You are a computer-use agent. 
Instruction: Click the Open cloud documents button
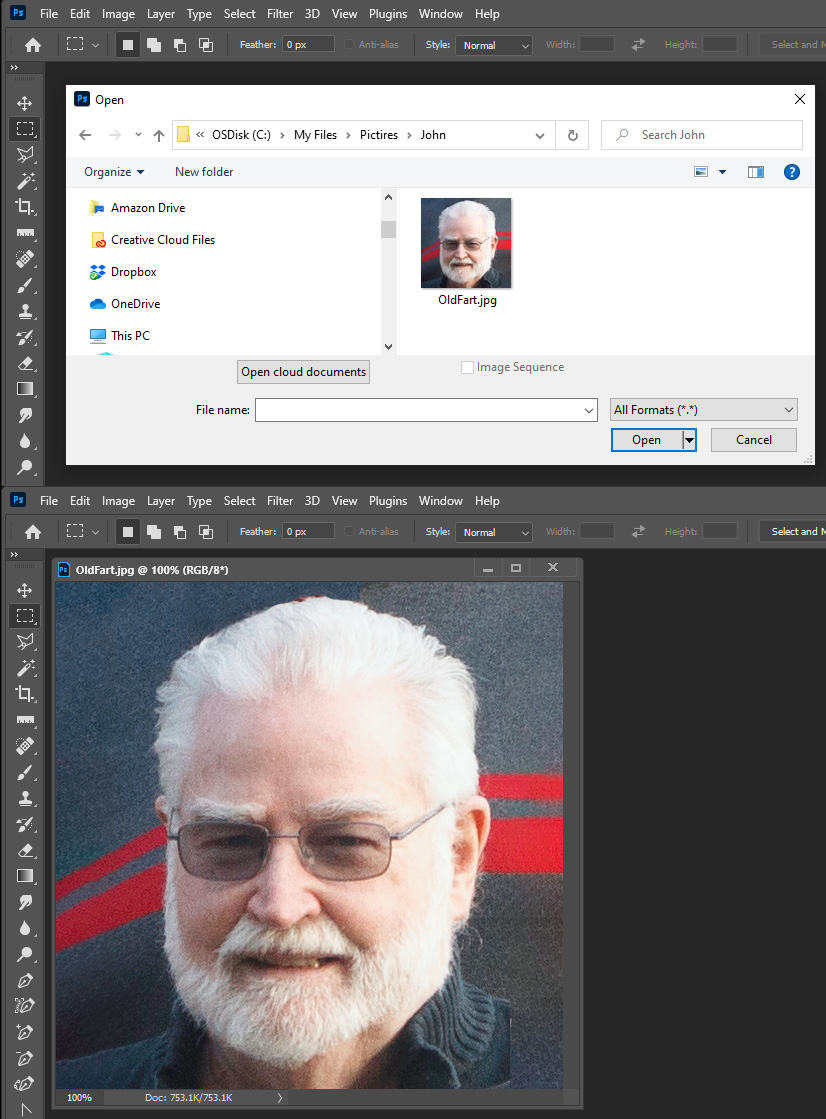point(303,371)
